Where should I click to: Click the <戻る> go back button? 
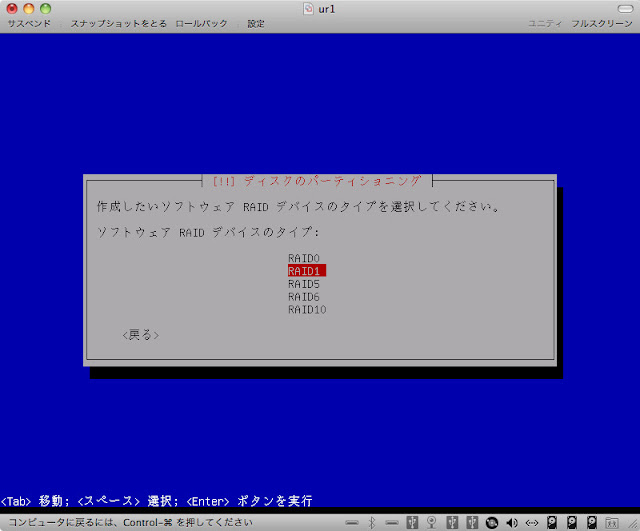[x=140, y=335]
